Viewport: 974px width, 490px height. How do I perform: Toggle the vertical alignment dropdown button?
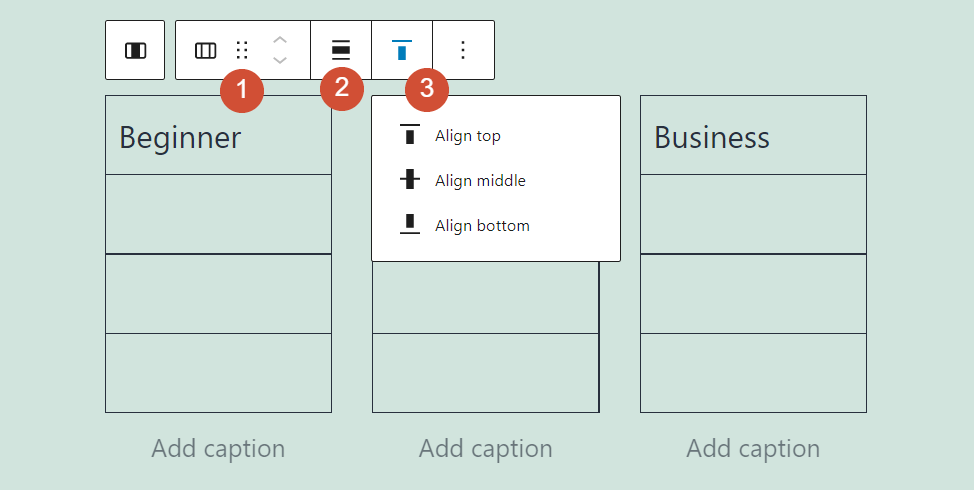(x=402, y=50)
